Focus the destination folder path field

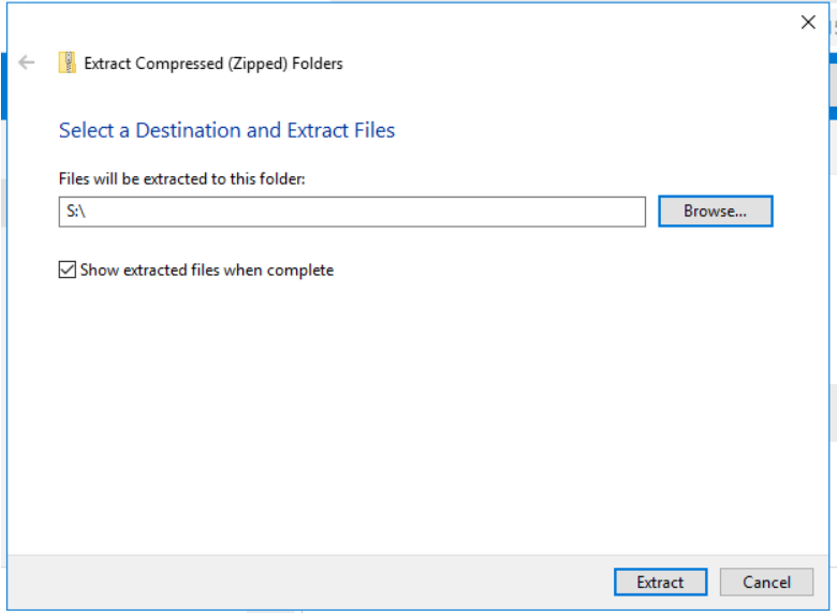coord(352,211)
